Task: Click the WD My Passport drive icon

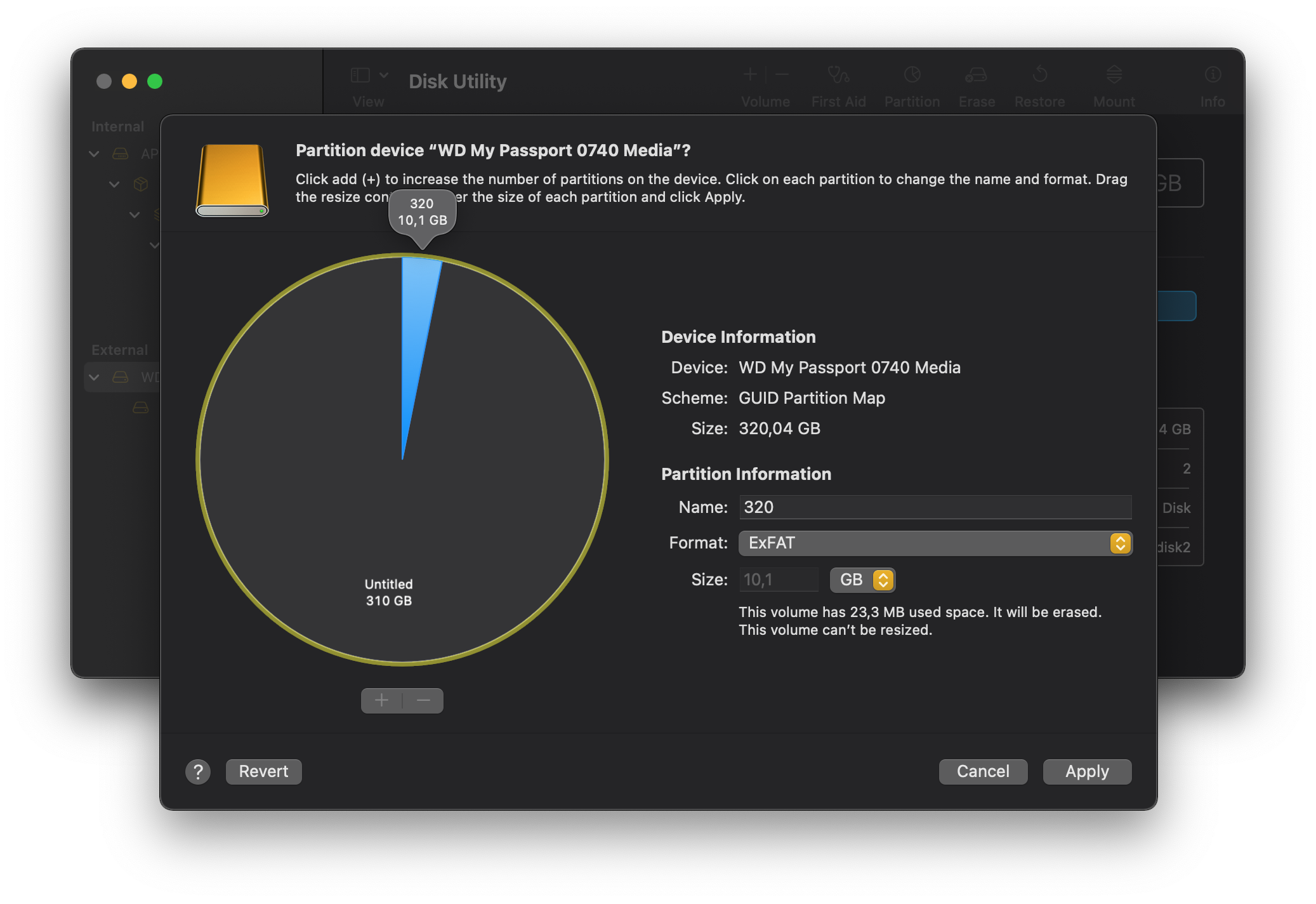Action: click(232, 180)
